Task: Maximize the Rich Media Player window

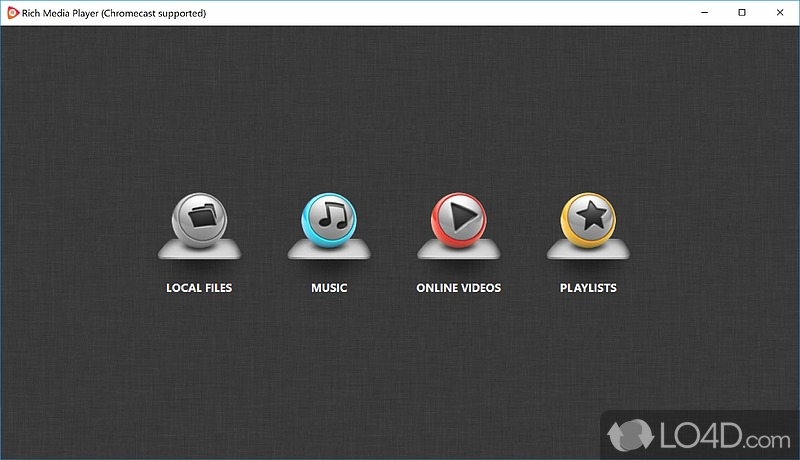Action: coord(742,13)
